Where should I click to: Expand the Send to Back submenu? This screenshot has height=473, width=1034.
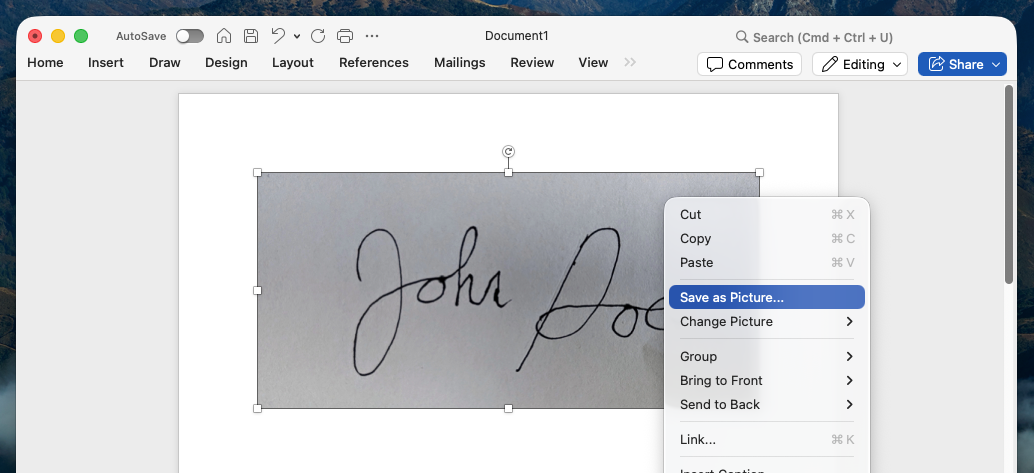(x=767, y=404)
